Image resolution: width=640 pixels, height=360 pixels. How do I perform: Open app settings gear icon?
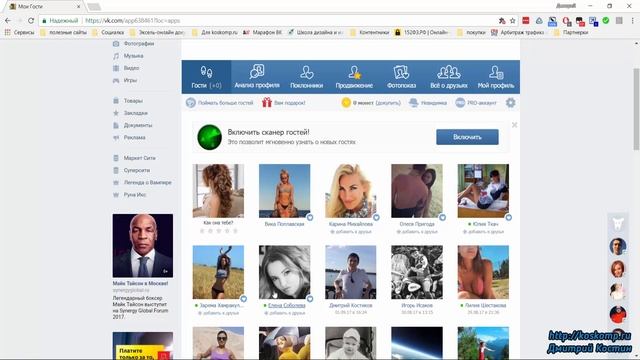tap(510, 103)
